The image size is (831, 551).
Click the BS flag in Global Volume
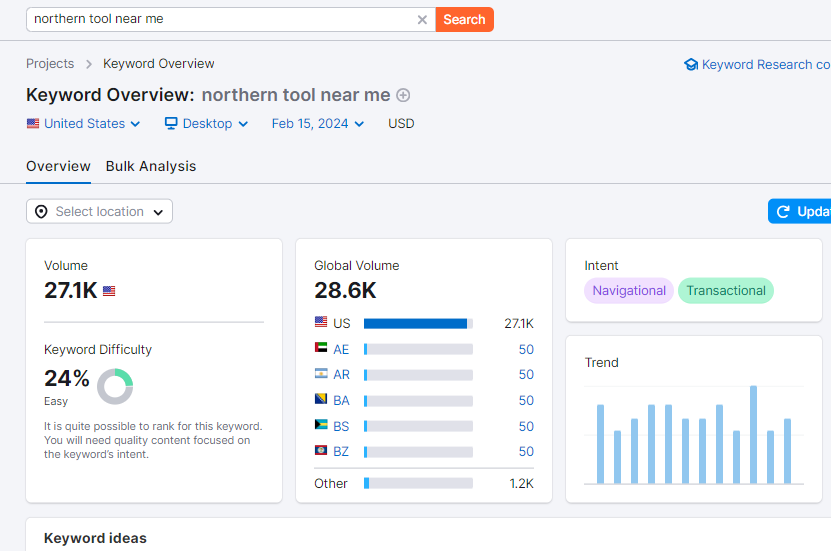tap(321, 424)
